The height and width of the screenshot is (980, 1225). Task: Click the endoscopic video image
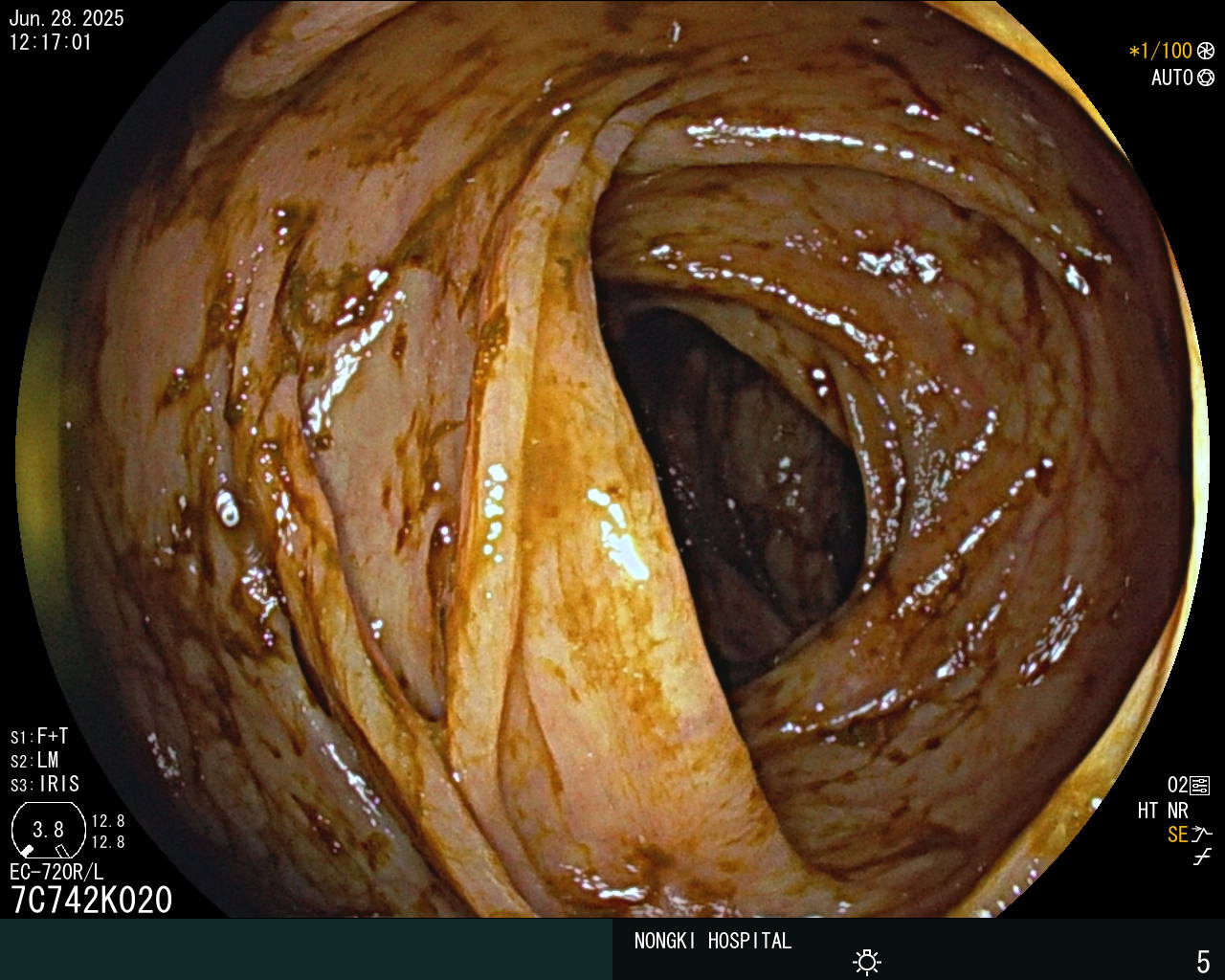612,459
